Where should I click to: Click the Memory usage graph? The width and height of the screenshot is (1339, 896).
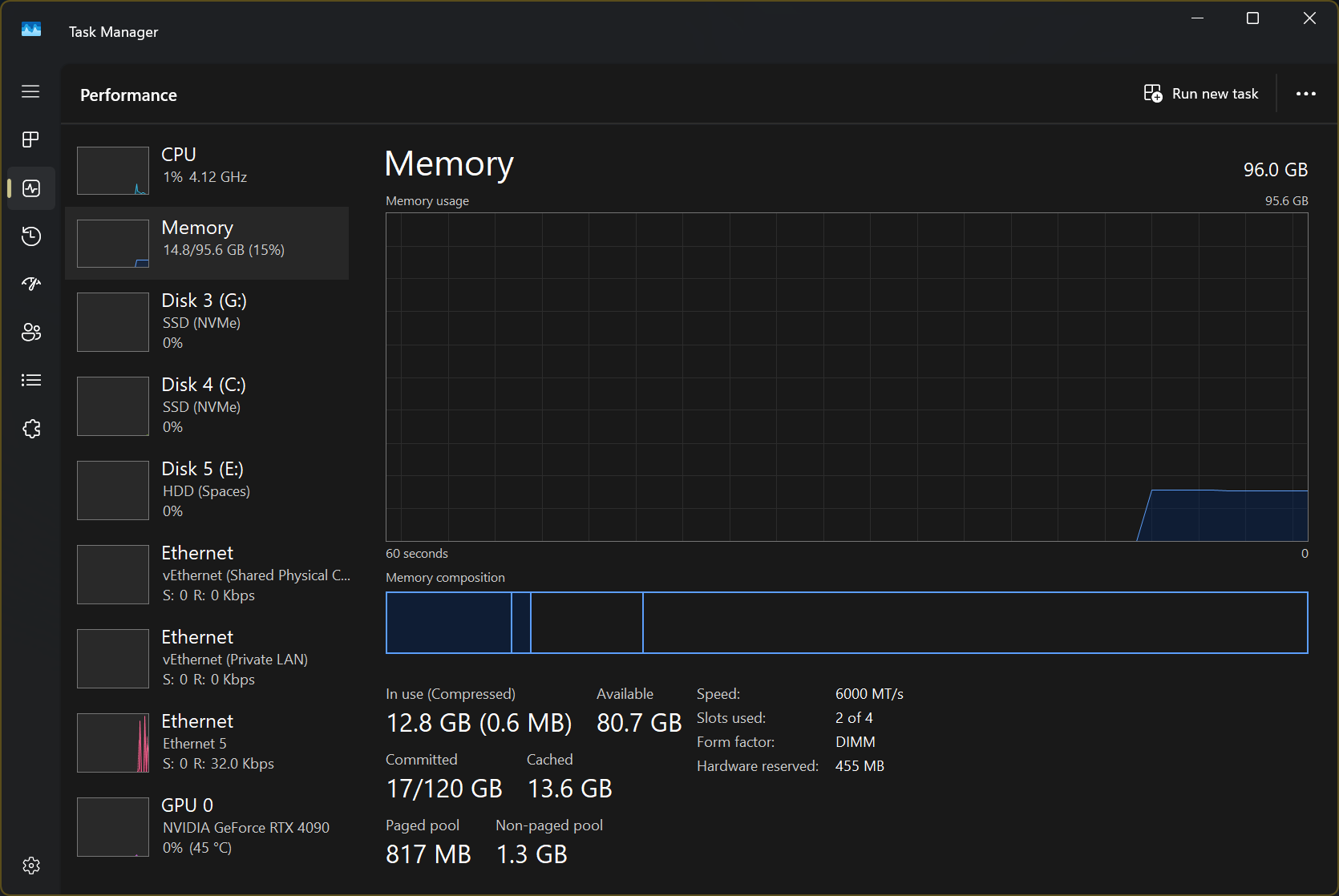(847, 377)
